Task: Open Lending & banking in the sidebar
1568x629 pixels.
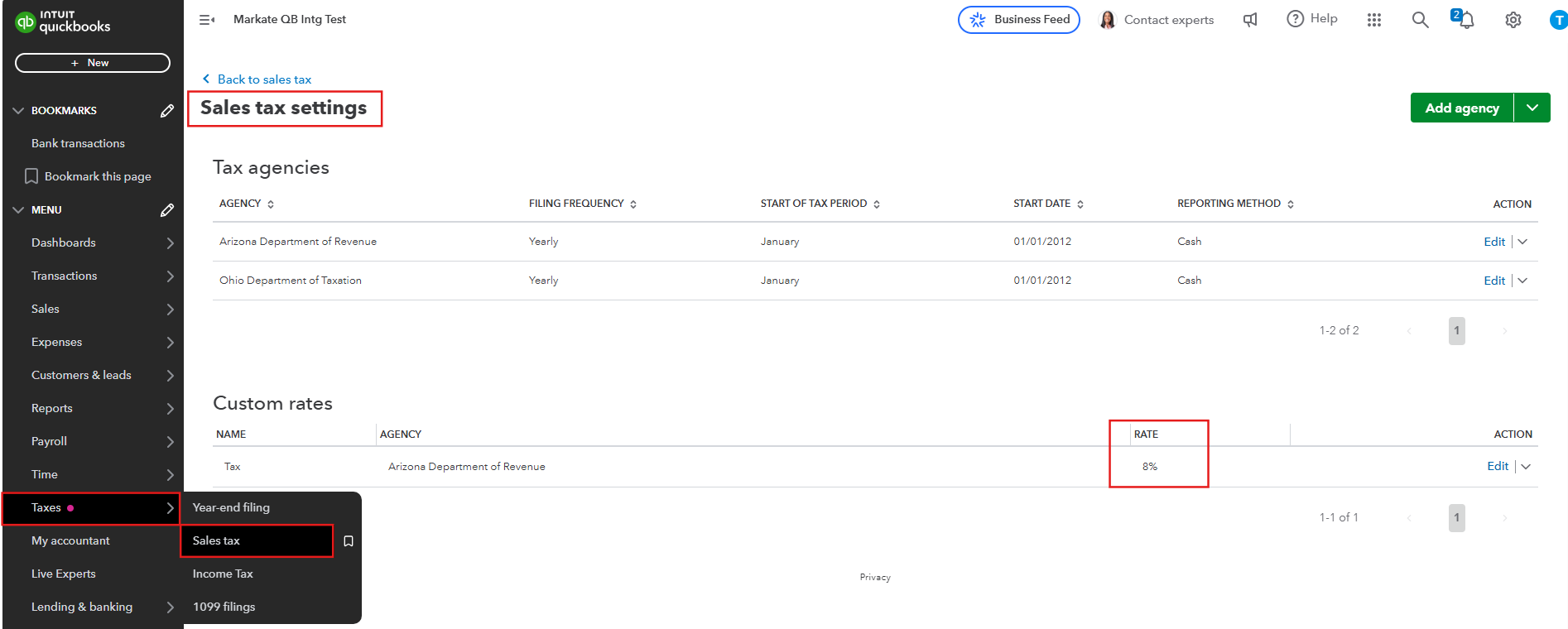Action: [93, 607]
